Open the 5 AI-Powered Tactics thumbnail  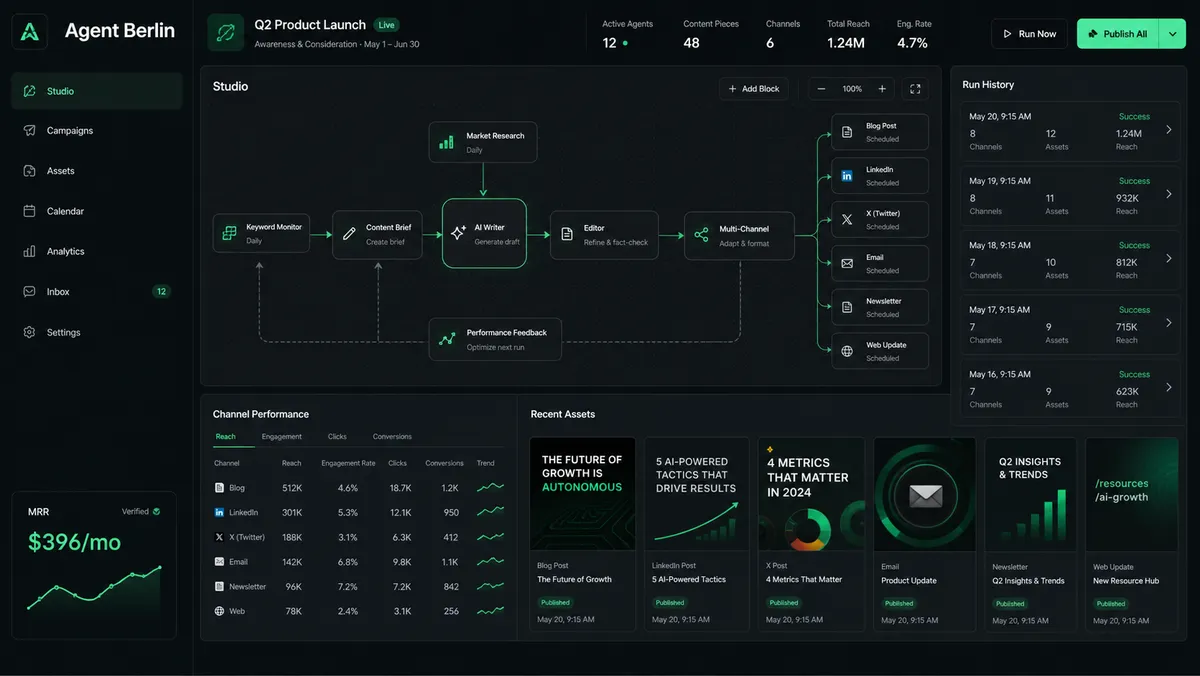(697, 493)
